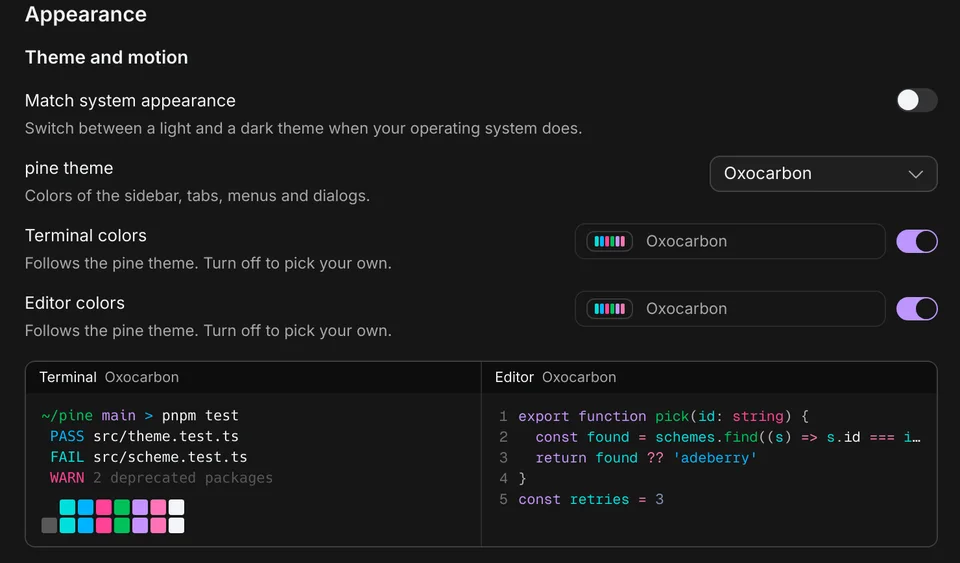Screen dimensions: 960x563
Task: Turn off the Terminal colors follow-theme toggle
Action: click(x=917, y=241)
